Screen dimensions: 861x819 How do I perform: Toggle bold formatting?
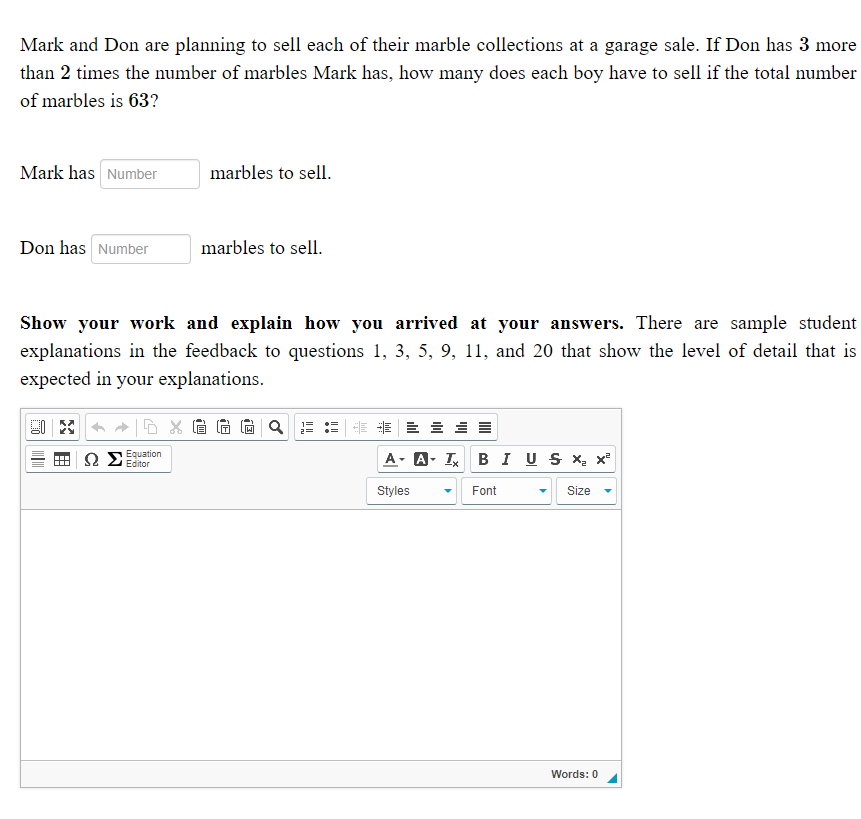[483, 459]
